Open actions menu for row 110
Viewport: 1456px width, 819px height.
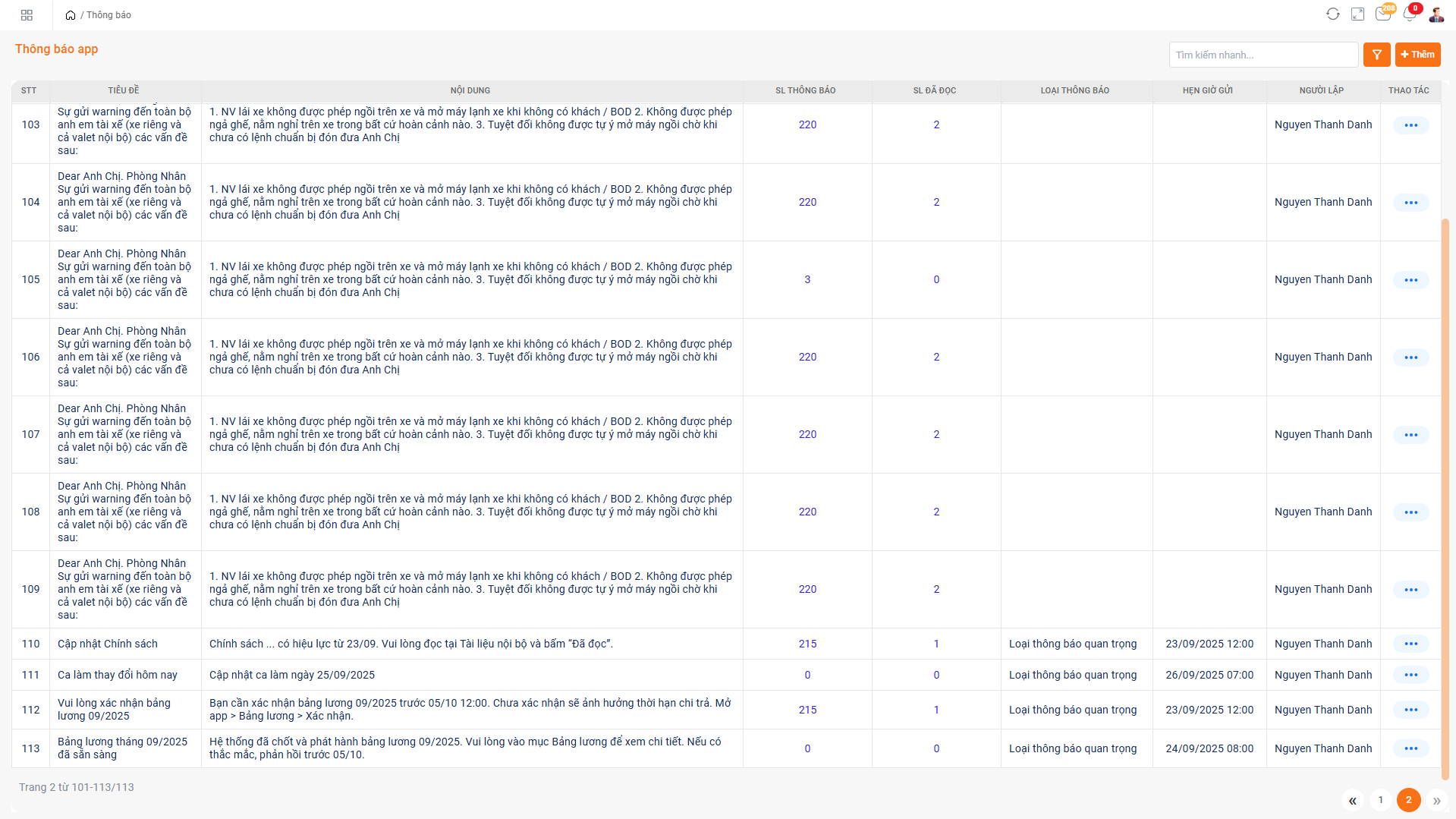1410,644
